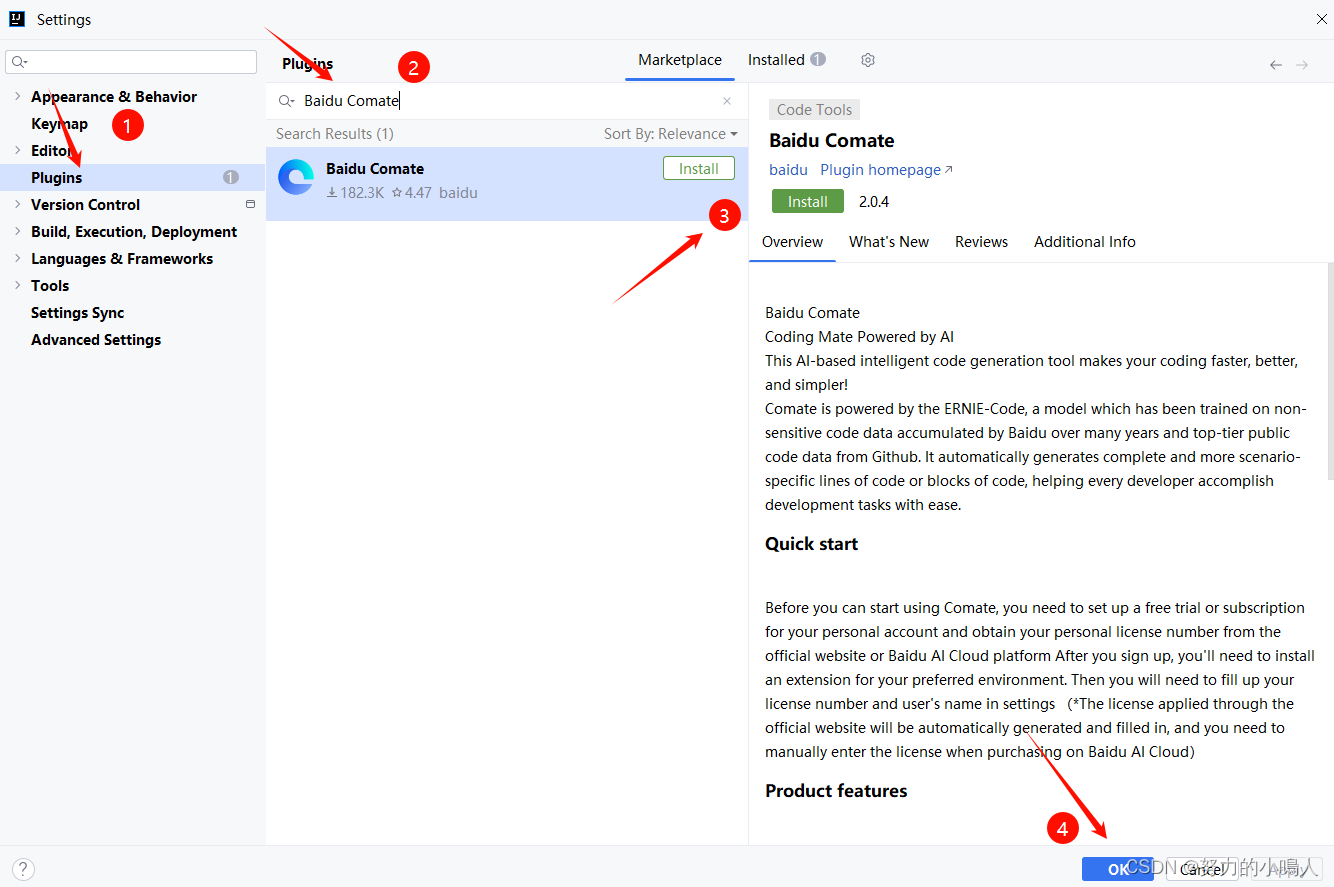Image resolution: width=1334 pixels, height=887 pixels.
Task: Open the What's New tab
Action: 889,242
